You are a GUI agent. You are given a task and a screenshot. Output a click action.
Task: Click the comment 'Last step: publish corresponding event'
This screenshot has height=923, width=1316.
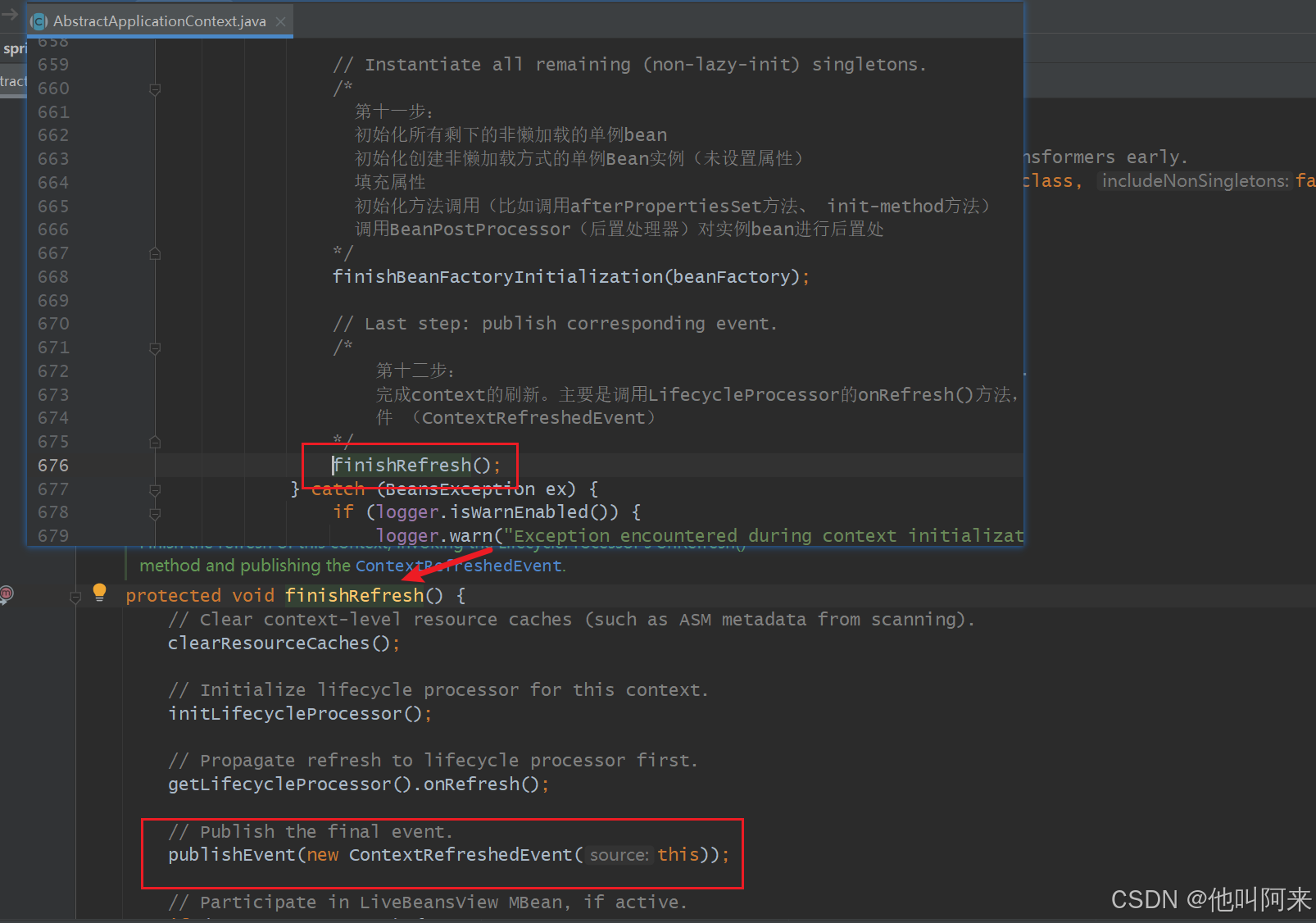555,324
